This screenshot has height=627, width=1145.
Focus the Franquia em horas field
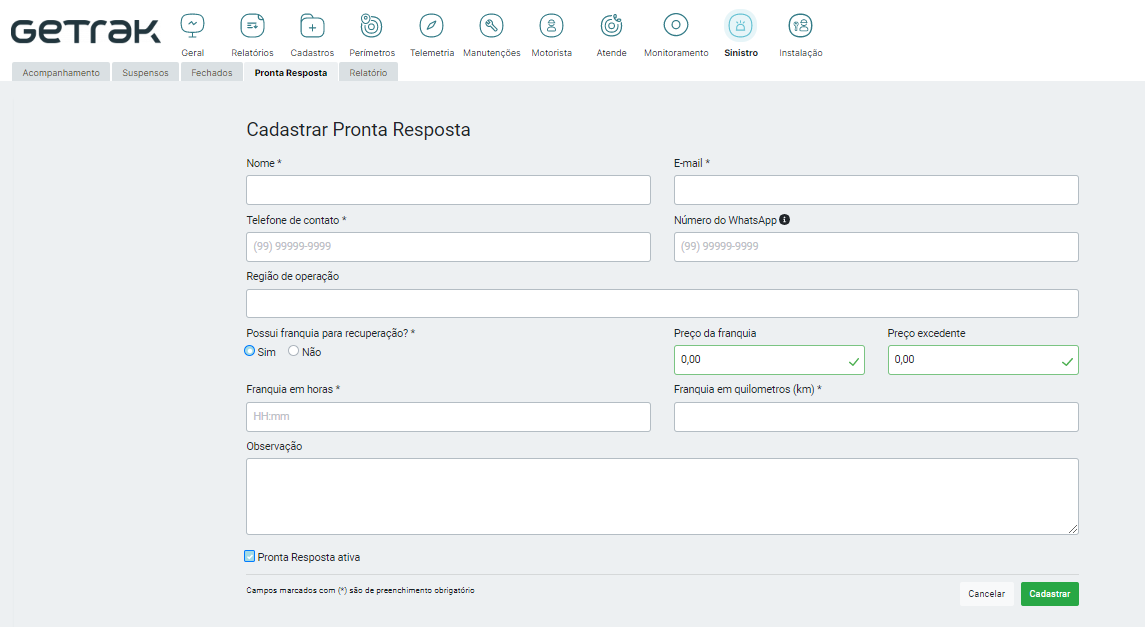click(448, 417)
